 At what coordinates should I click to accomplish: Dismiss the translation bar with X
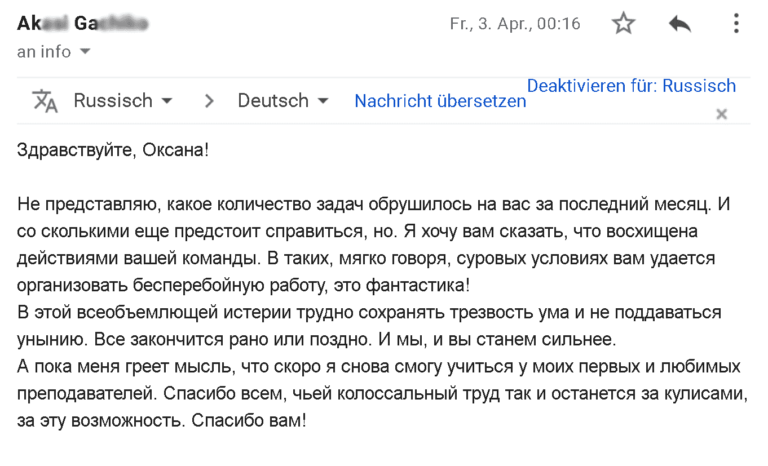point(721,114)
